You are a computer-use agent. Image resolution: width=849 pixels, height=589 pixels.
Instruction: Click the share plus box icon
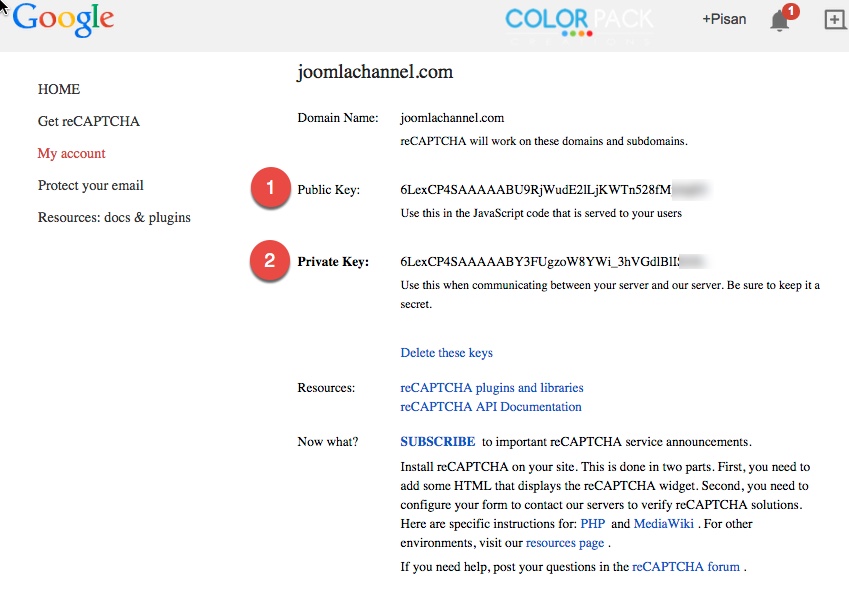pyautogui.click(x=834, y=19)
